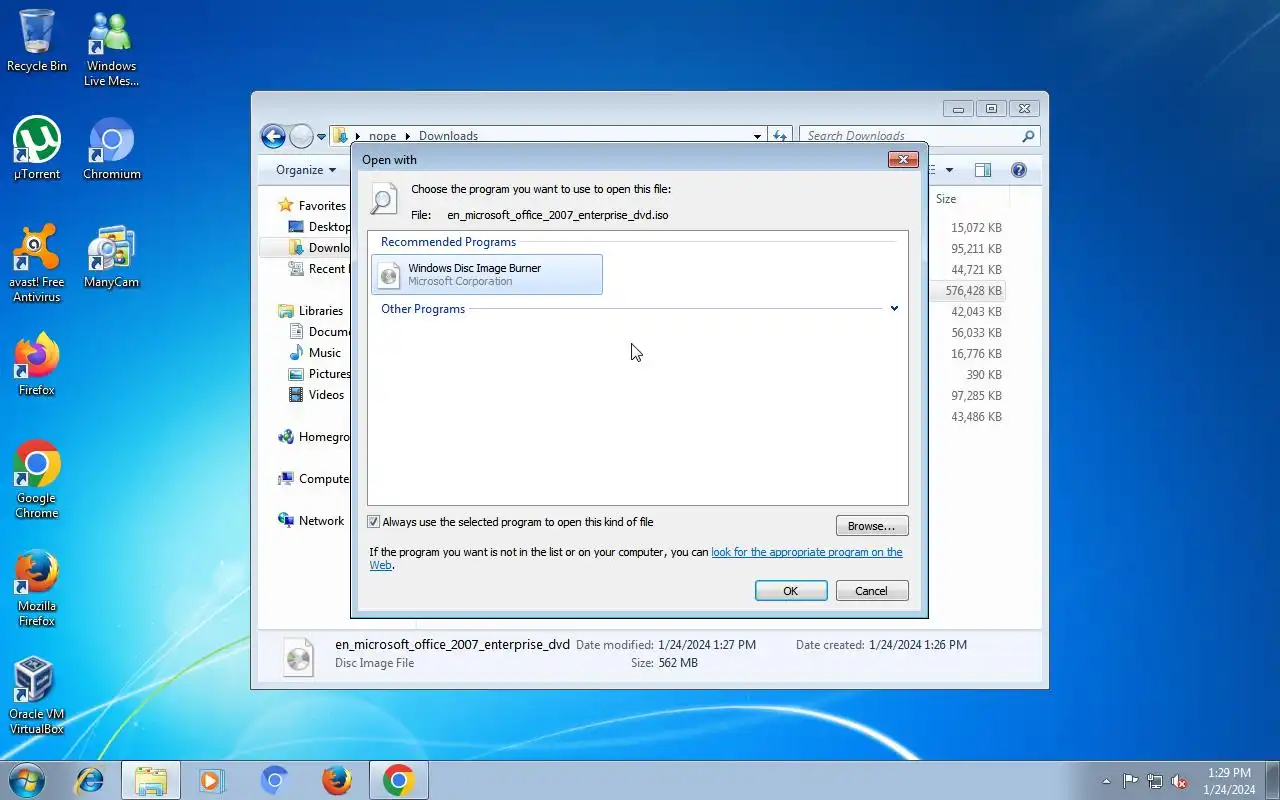Switch to Windows Explorer taskbar button

[x=151, y=780]
